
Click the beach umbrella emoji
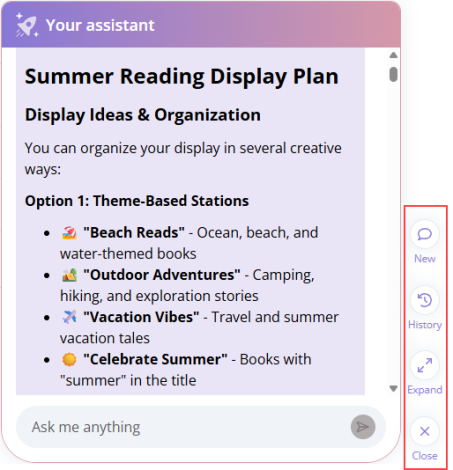[x=69, y=233]
